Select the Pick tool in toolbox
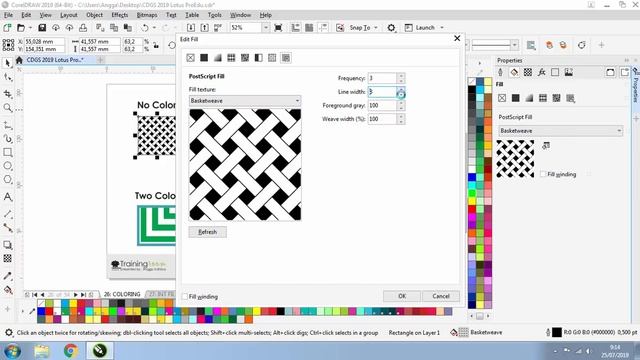The image size is (640, 360). (x=7, y=62)
